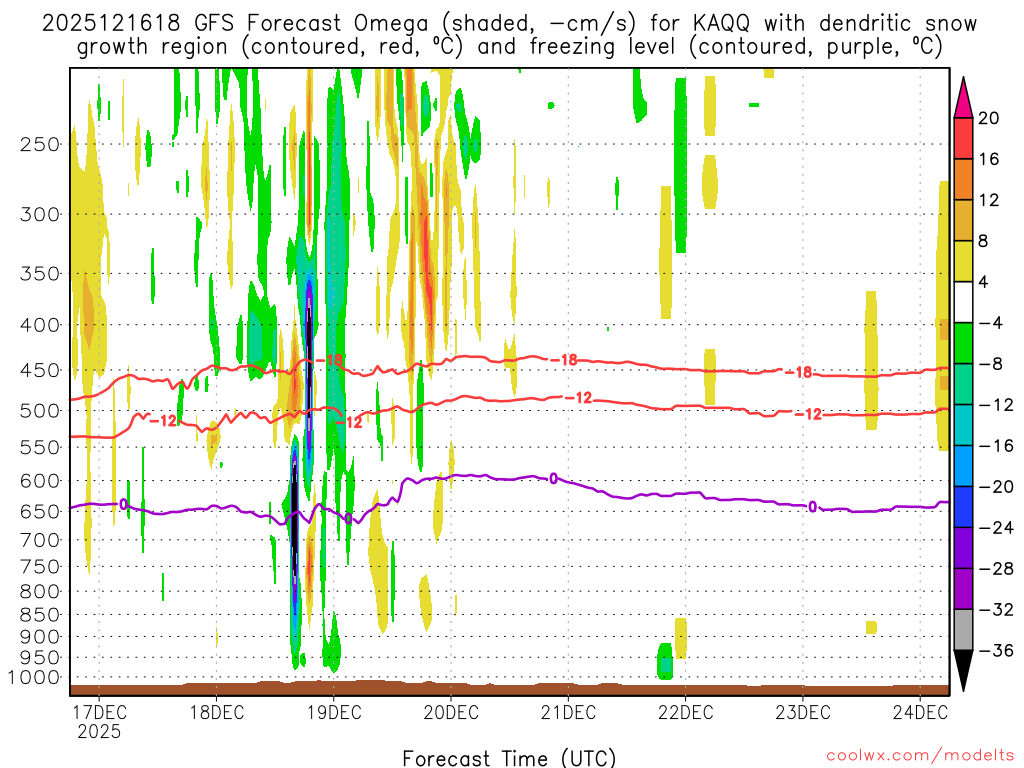Click the 24DEC time axis label
Image resolution: width=1024 pixels, height=768 pixels.
(920, 712)
